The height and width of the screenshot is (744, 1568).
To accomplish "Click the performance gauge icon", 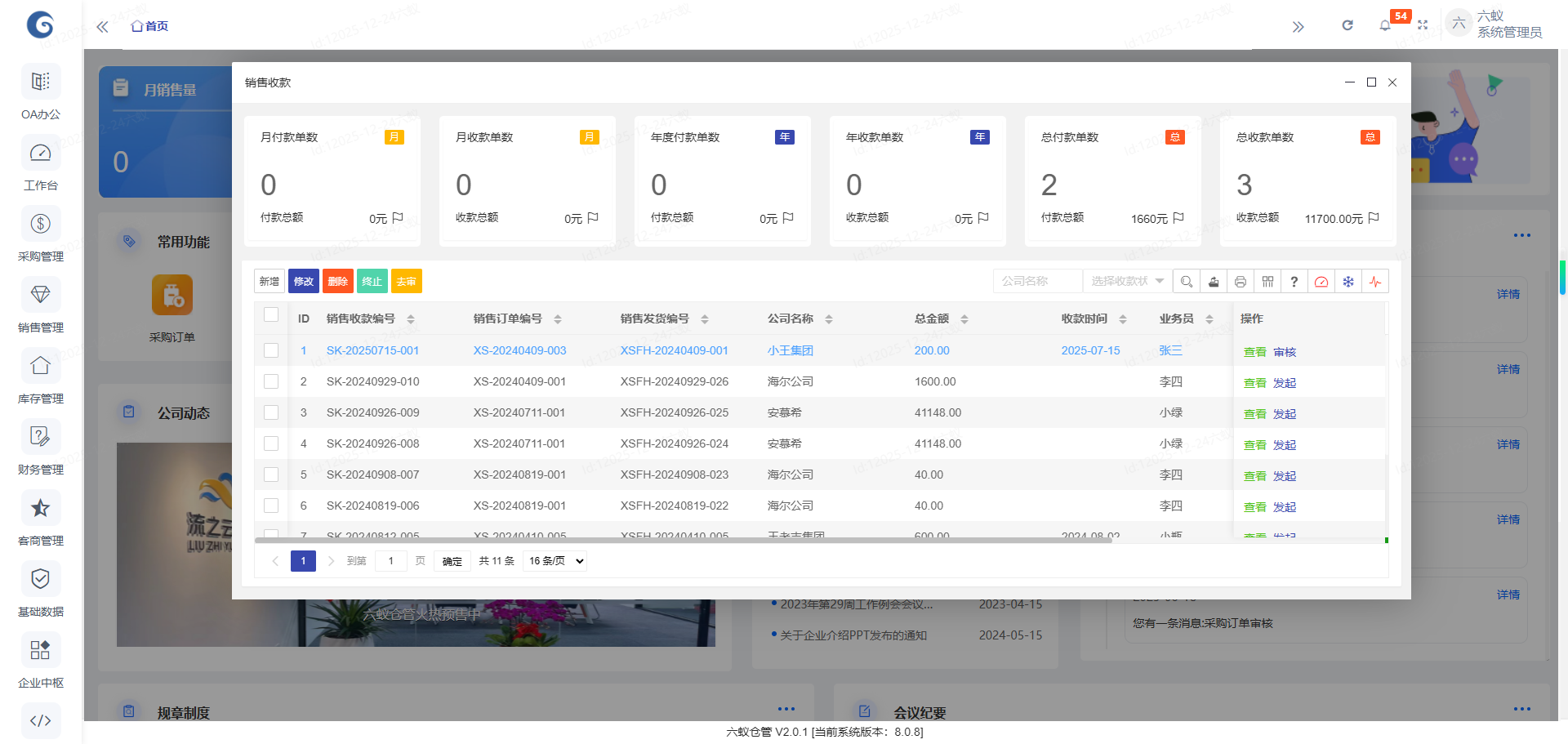I will pos(1322,281).
